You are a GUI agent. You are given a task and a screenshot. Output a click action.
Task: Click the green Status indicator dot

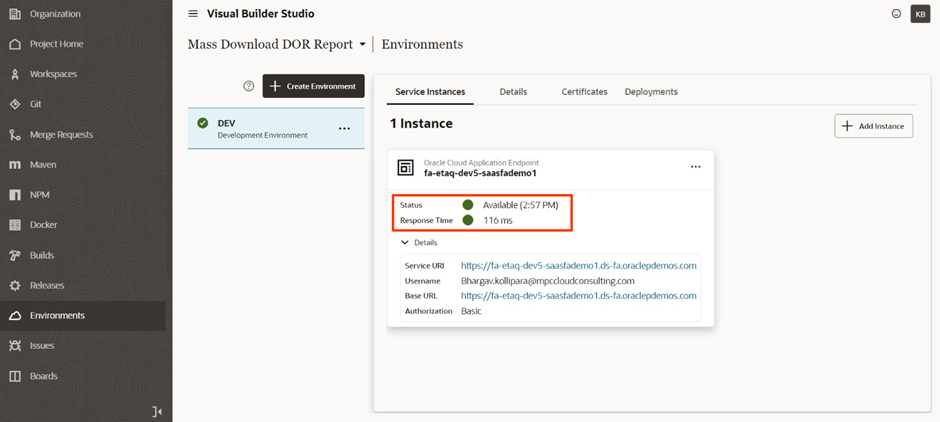[x=468, y=205]
